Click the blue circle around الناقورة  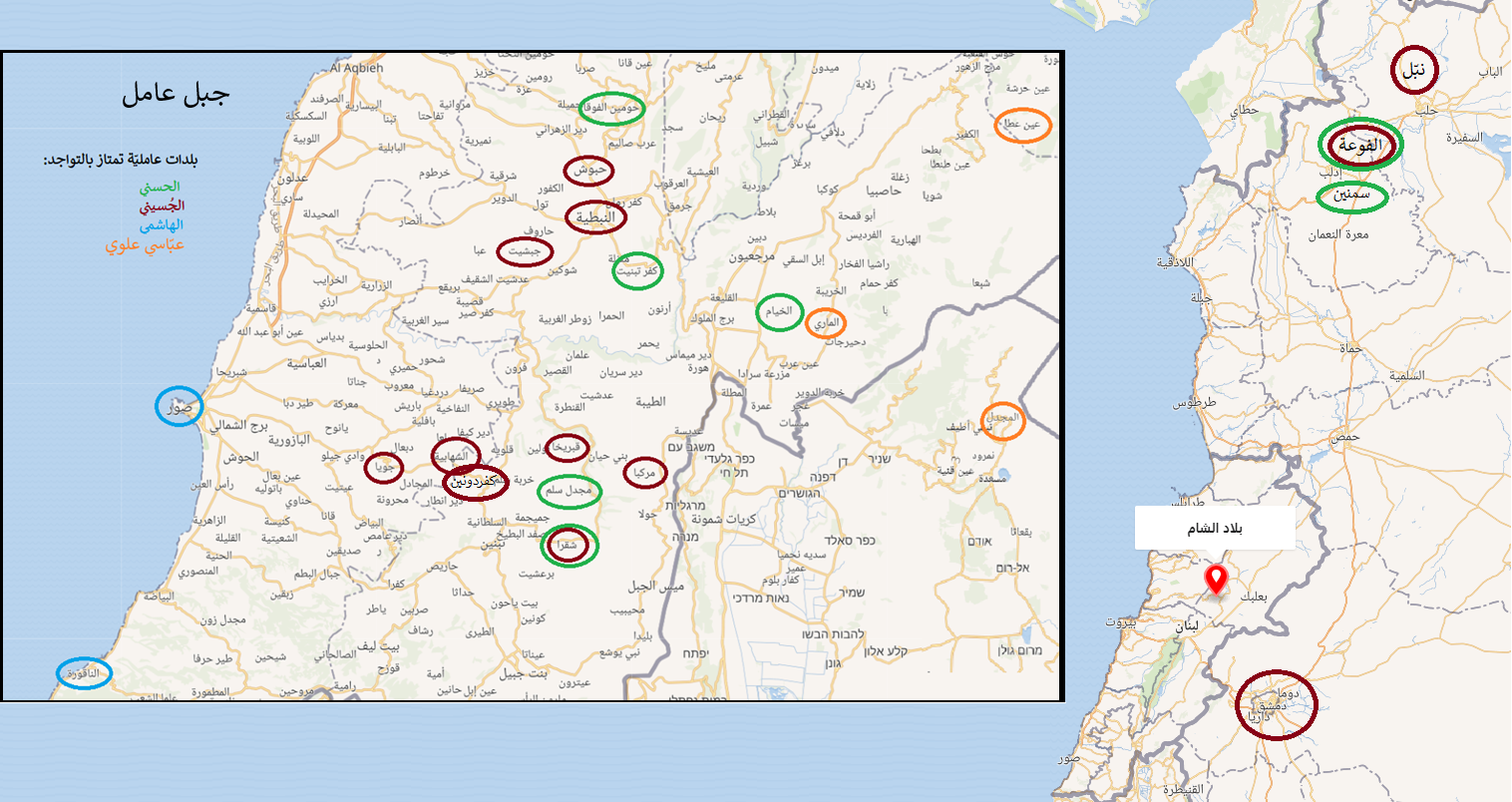pos(84,673)
